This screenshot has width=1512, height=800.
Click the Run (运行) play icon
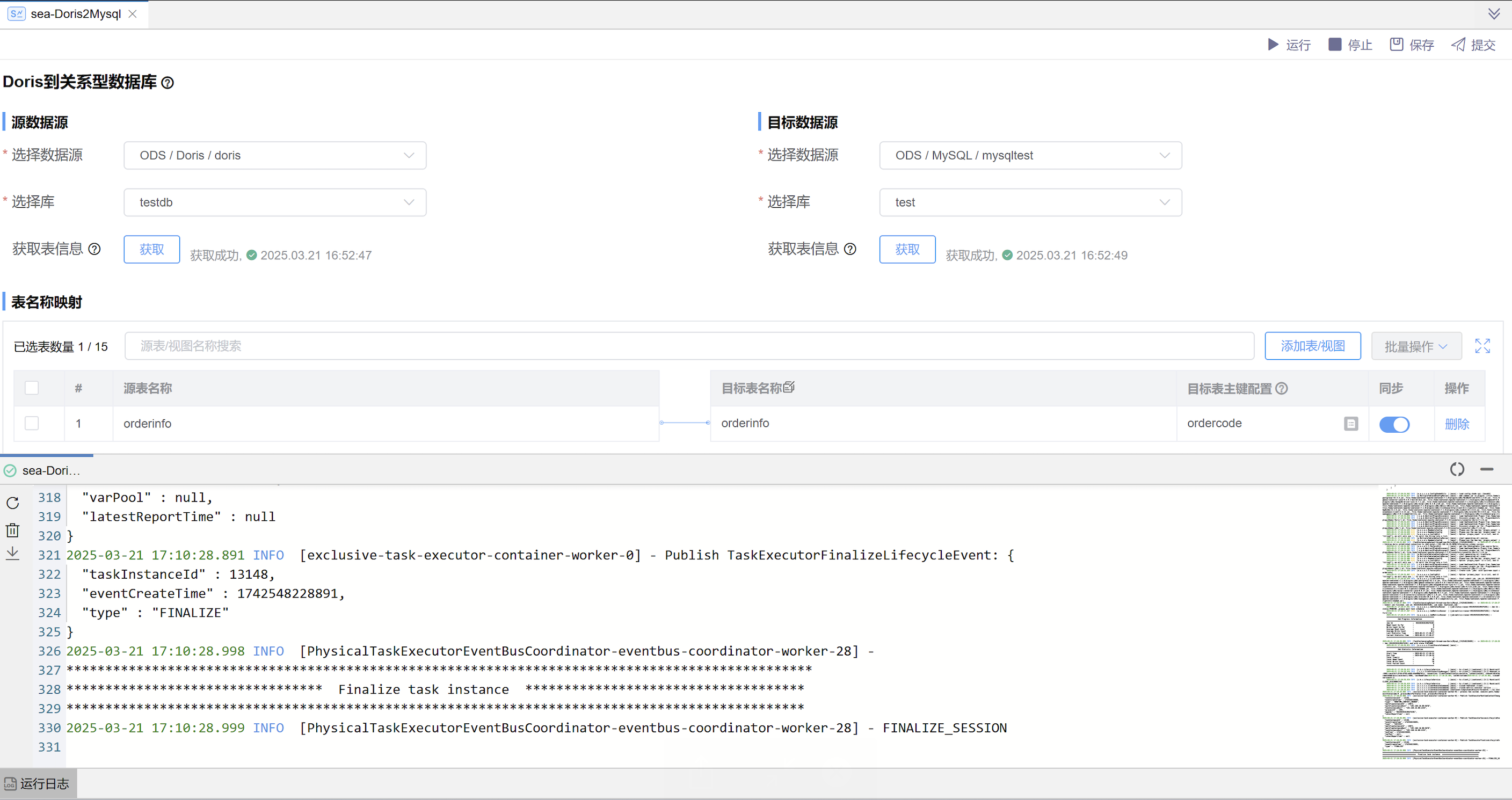coord(1273,45)
